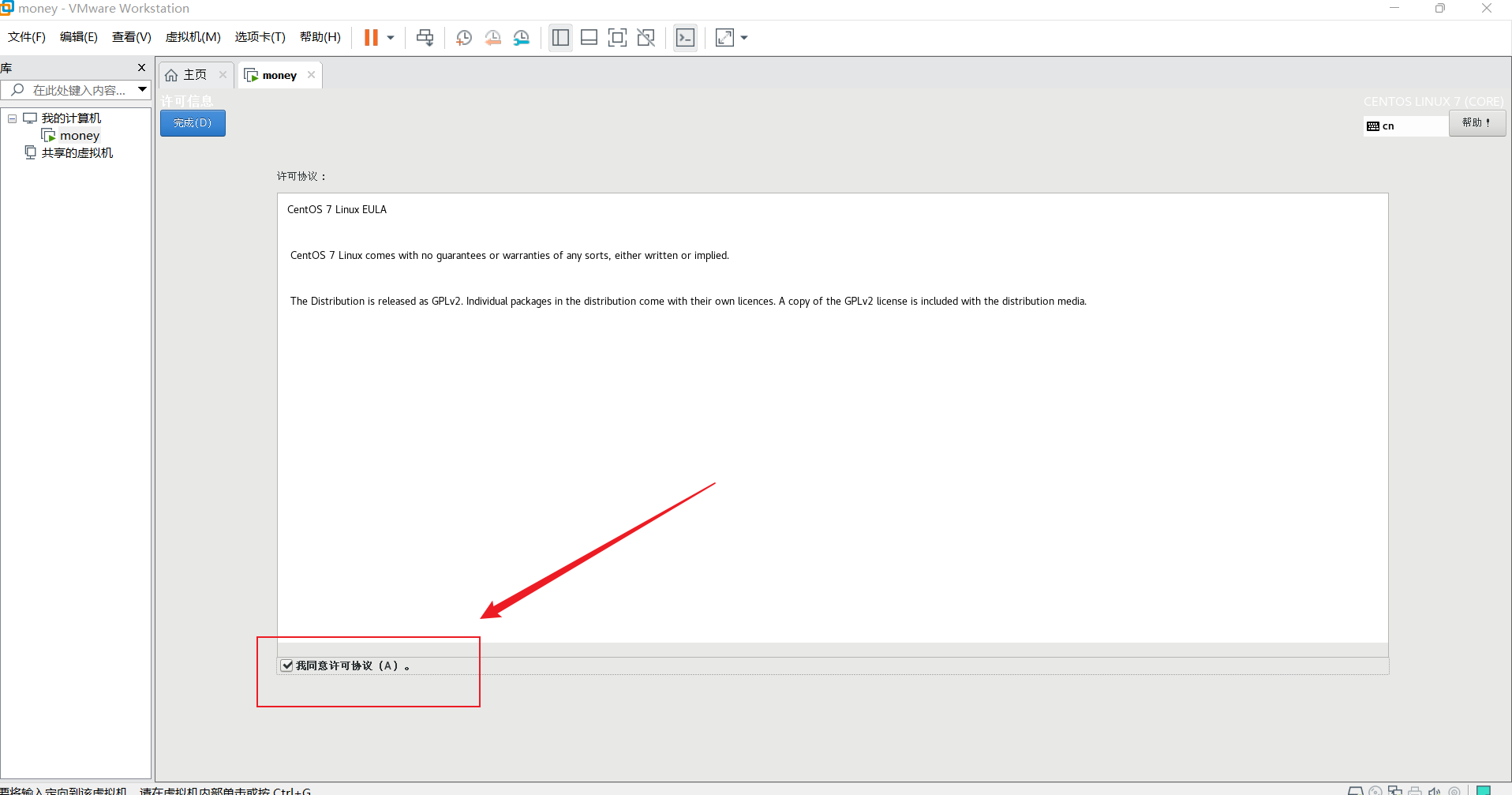Open the power options dropdown beside pause
Viewport: 1512px width, 795px height.
[391, 37]
